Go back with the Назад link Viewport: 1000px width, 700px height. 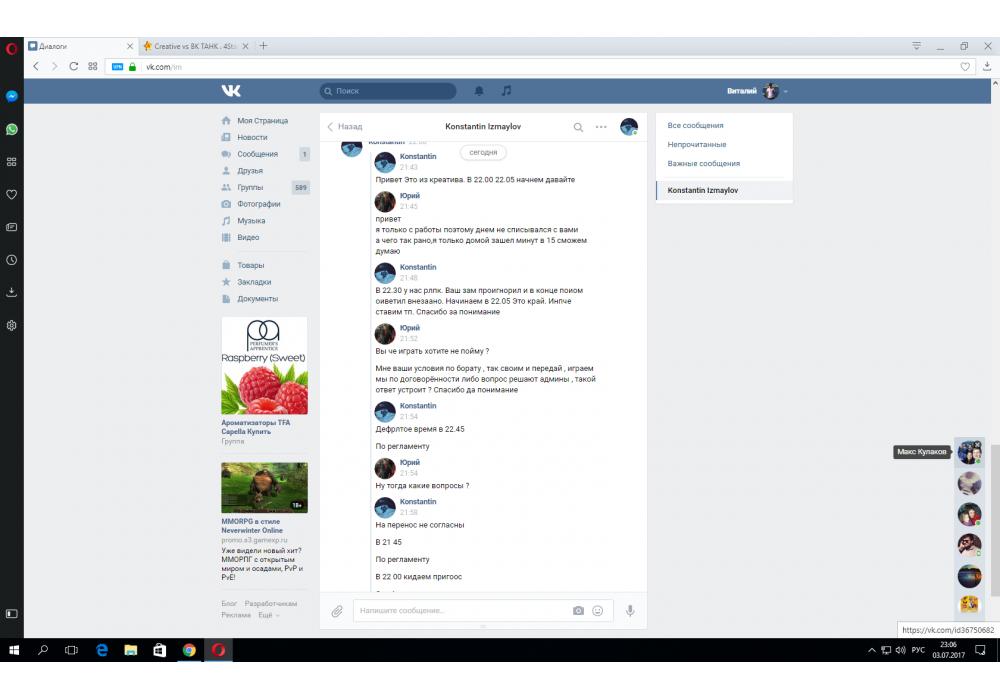[x=345, y=127]
